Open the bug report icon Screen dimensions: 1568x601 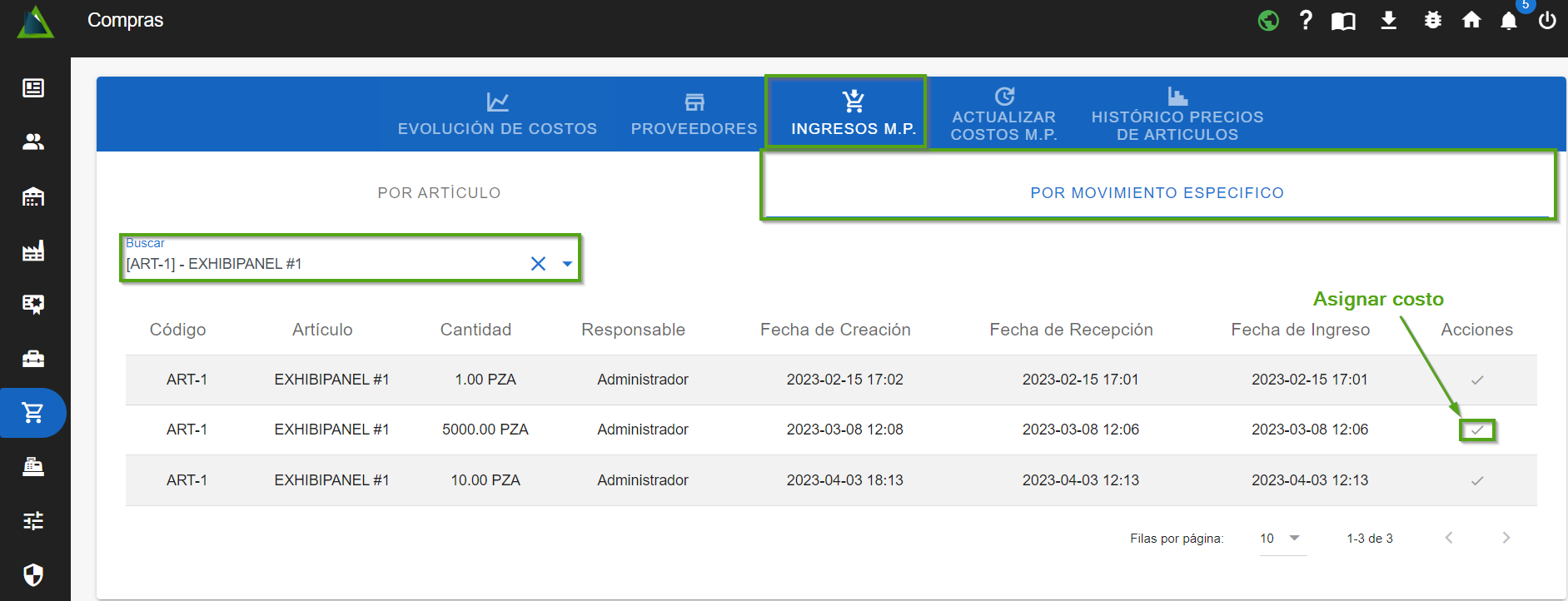pyautogui.click(x=1432, y=21)
